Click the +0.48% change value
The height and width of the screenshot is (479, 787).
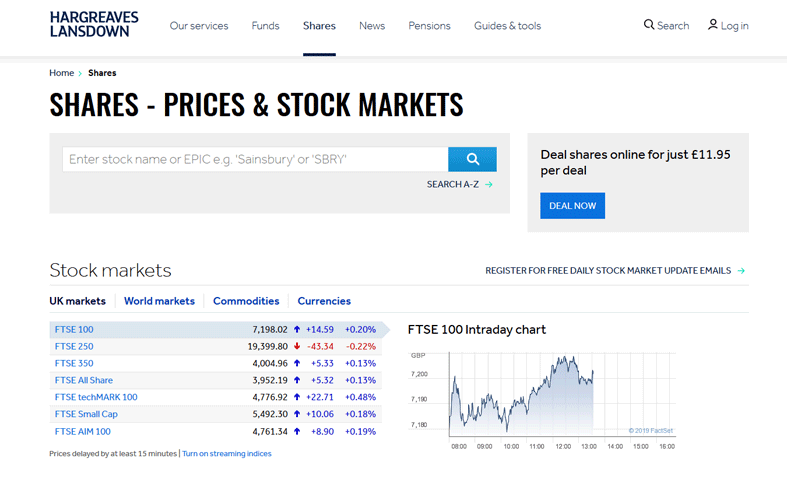point(360,397)
